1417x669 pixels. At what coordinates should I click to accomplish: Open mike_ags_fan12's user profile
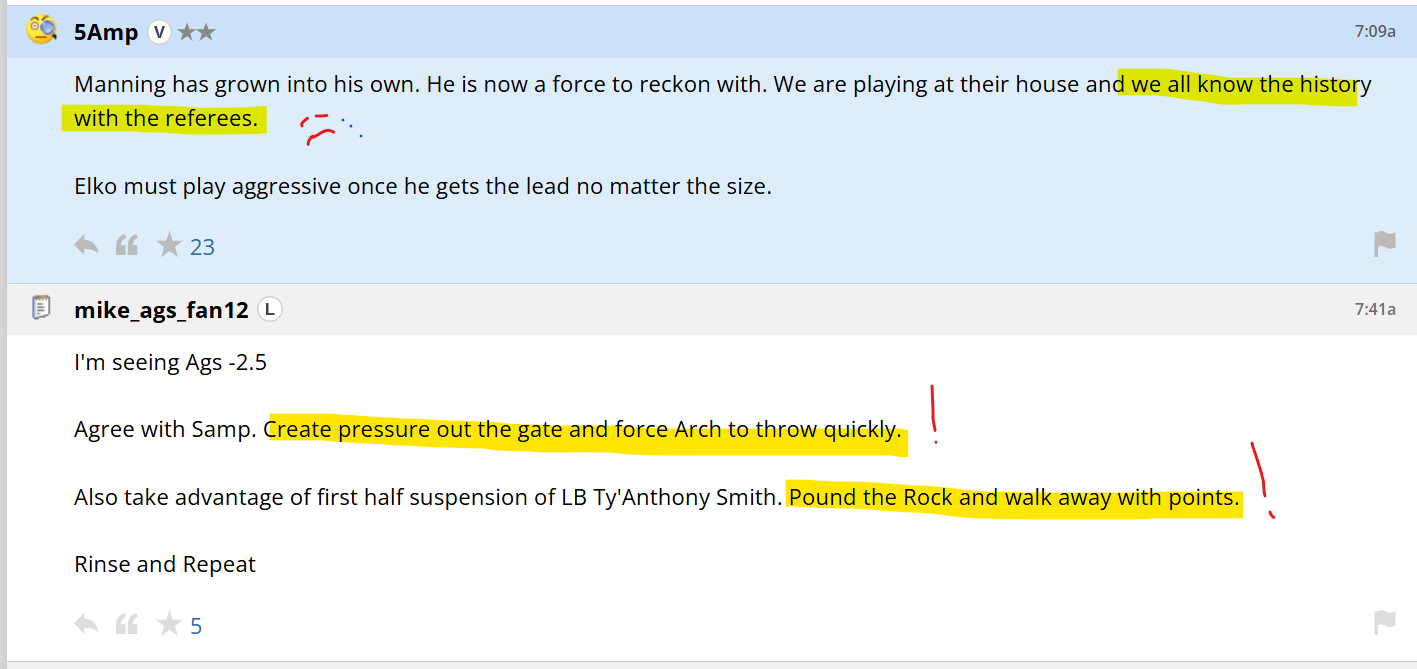161,310
